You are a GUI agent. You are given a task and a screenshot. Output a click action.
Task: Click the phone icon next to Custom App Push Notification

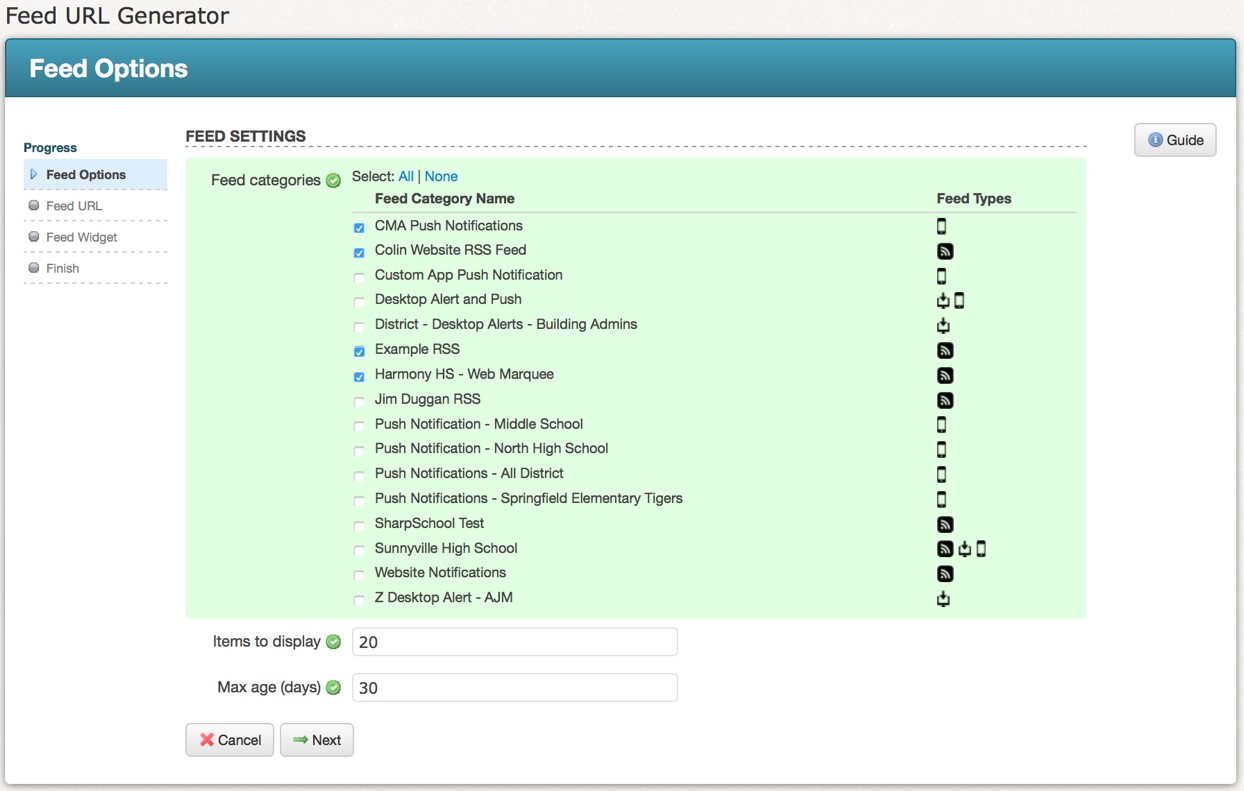[941, 275]
